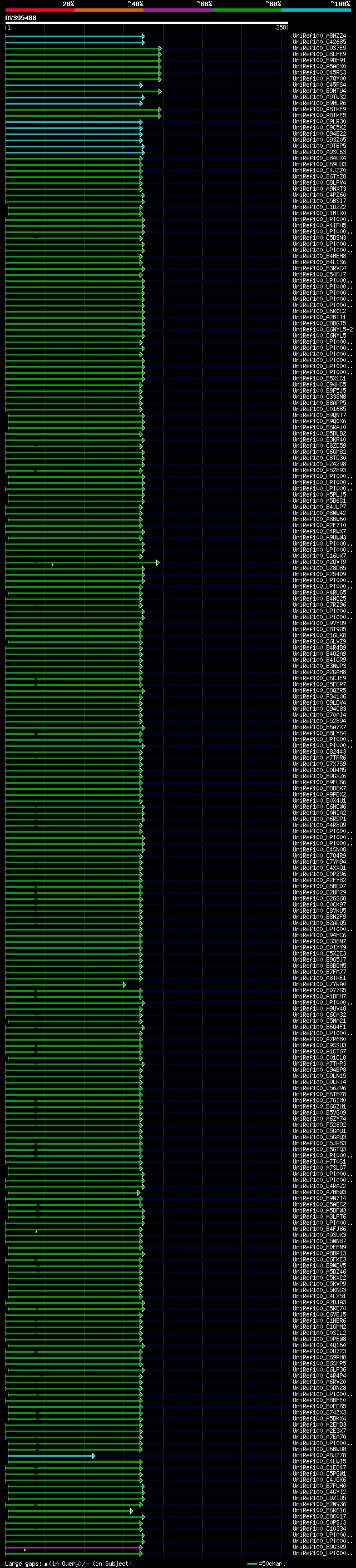Select hit UniRef100_Q8LFE9

319,54
